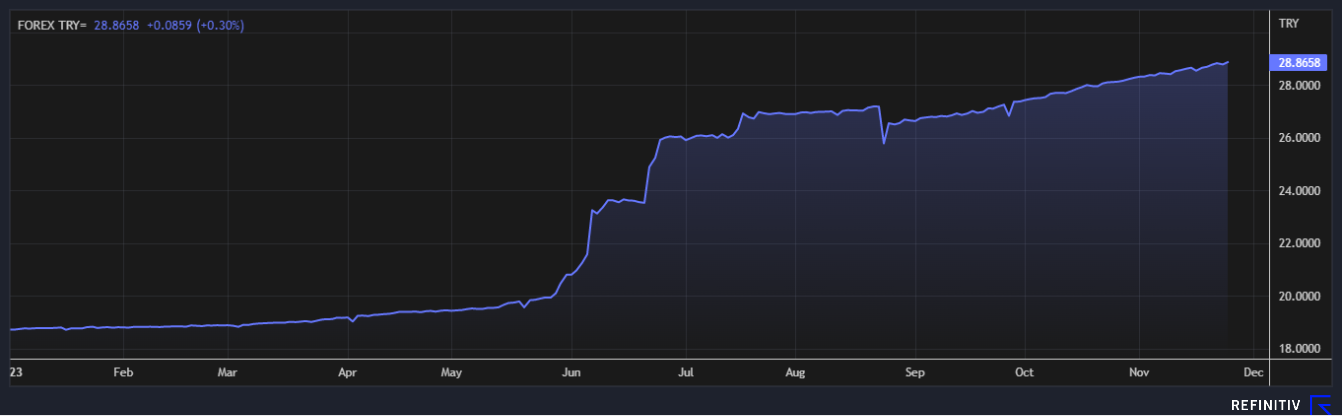This screenshot has width=1342, height=416.
Task: Click the Apr label on time axis
Action: pos(347,372)
